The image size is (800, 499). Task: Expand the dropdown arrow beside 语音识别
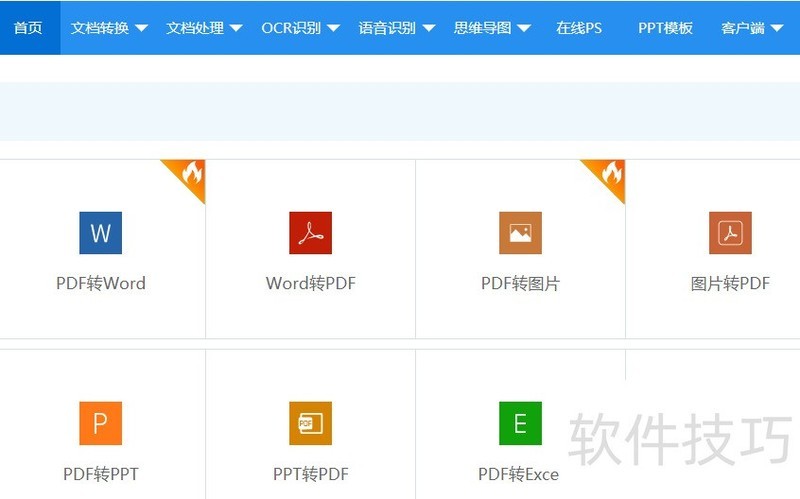pyautogui.click(x=429, y=28)
